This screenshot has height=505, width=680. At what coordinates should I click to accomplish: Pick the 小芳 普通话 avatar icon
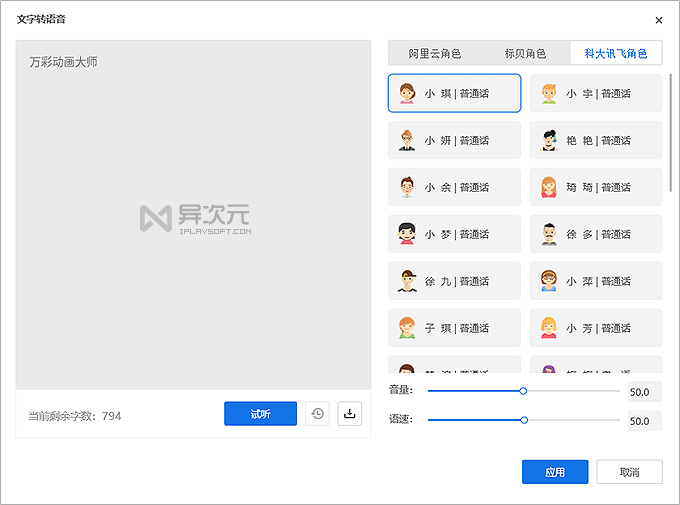tap(549, 328)
